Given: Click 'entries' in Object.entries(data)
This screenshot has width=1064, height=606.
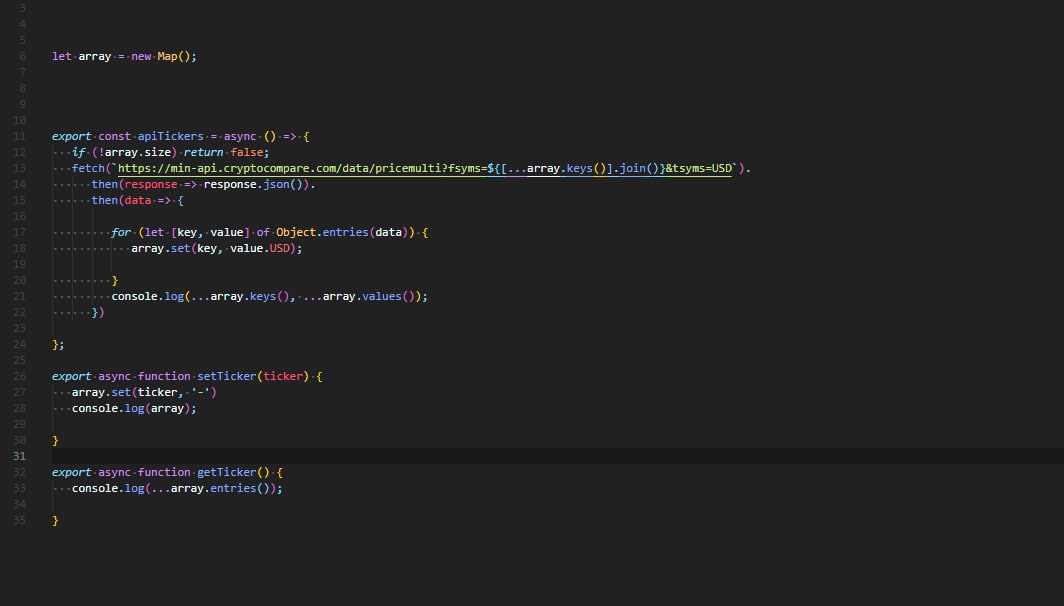Looking at the screenshot, I should point(345,232).
